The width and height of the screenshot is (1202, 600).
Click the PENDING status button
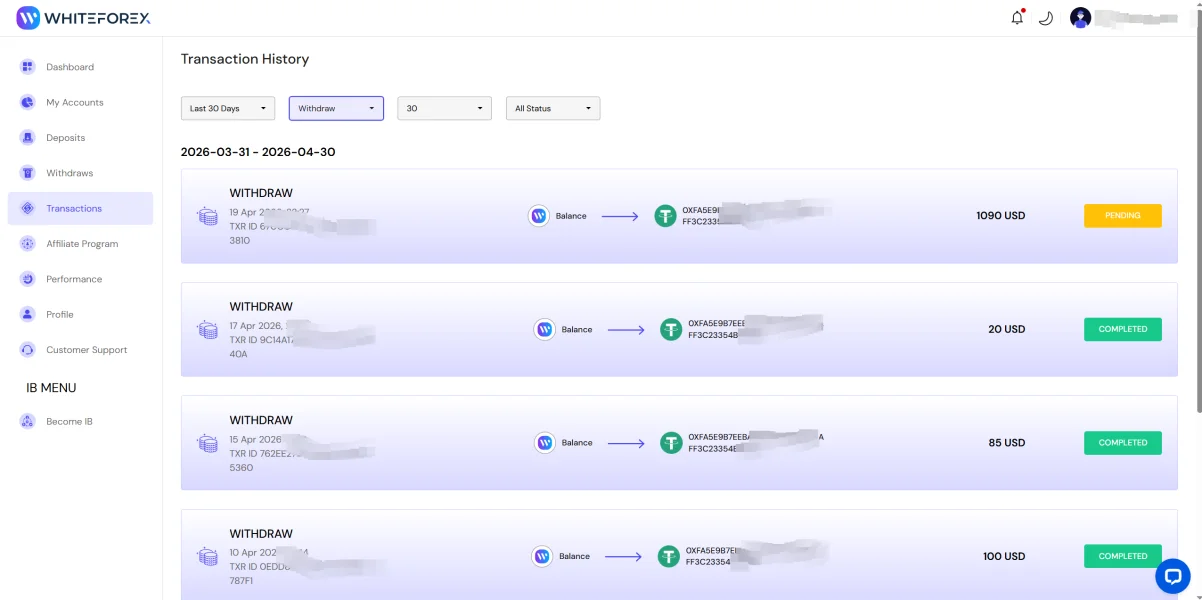point(1123,216)
